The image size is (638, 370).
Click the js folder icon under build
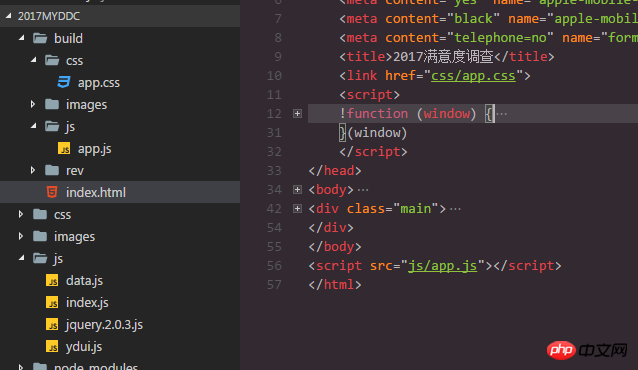52,126
